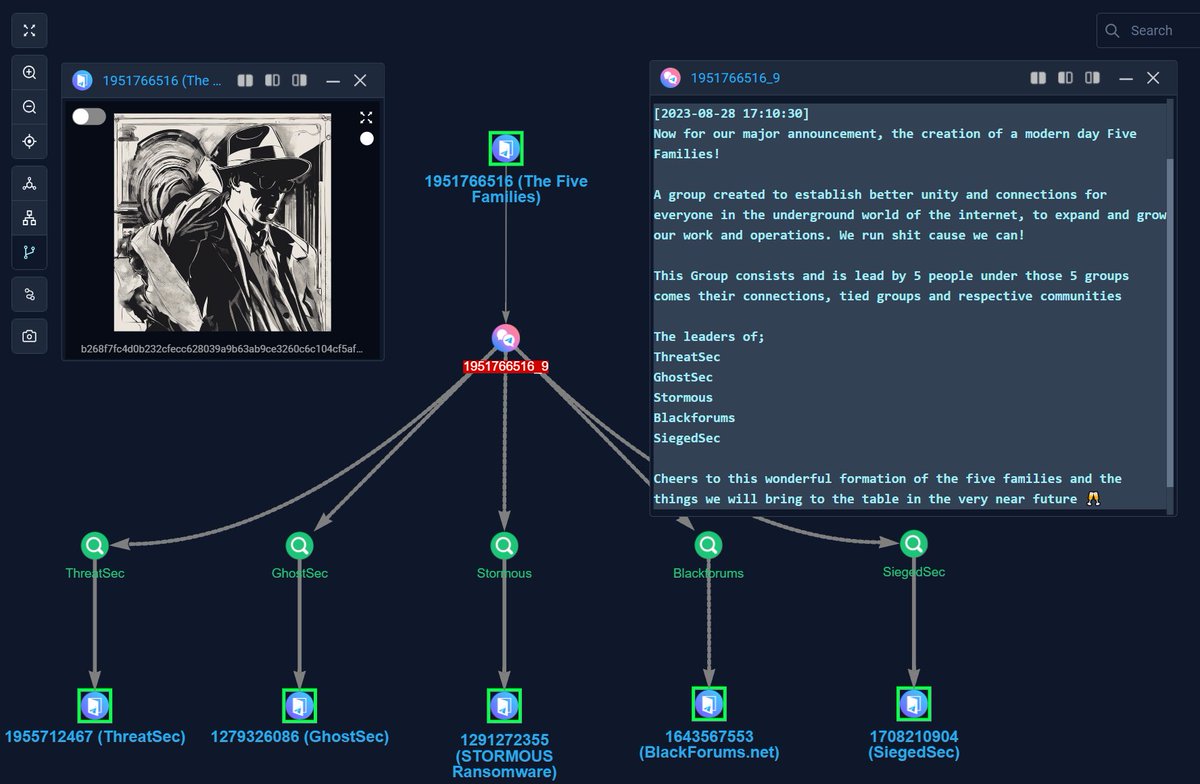Minimize the image preview panel
This screenshot has height=784, width=1200.
click(334, 80)
